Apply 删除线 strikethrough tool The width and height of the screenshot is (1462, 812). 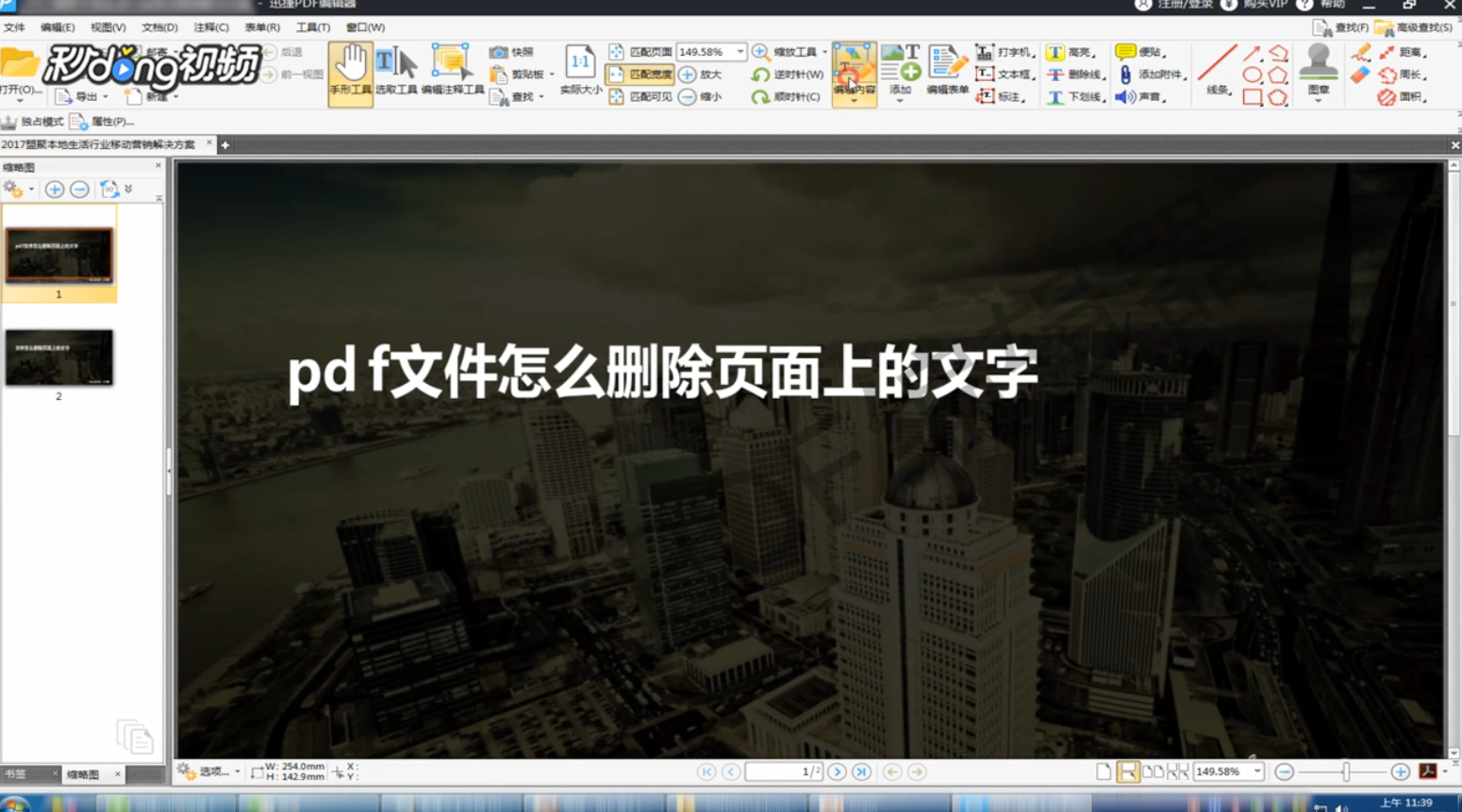click(x=1075, y=75)
